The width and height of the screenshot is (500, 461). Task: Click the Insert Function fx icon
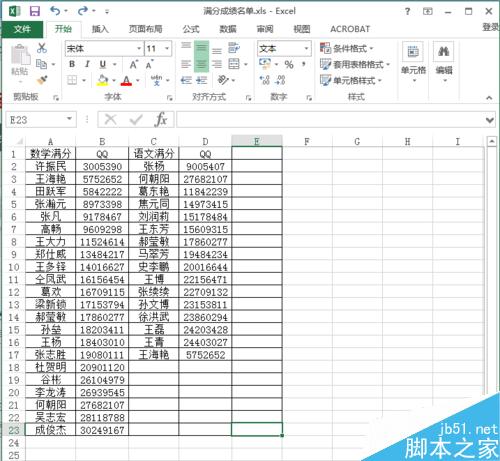(x=161, y=119)
